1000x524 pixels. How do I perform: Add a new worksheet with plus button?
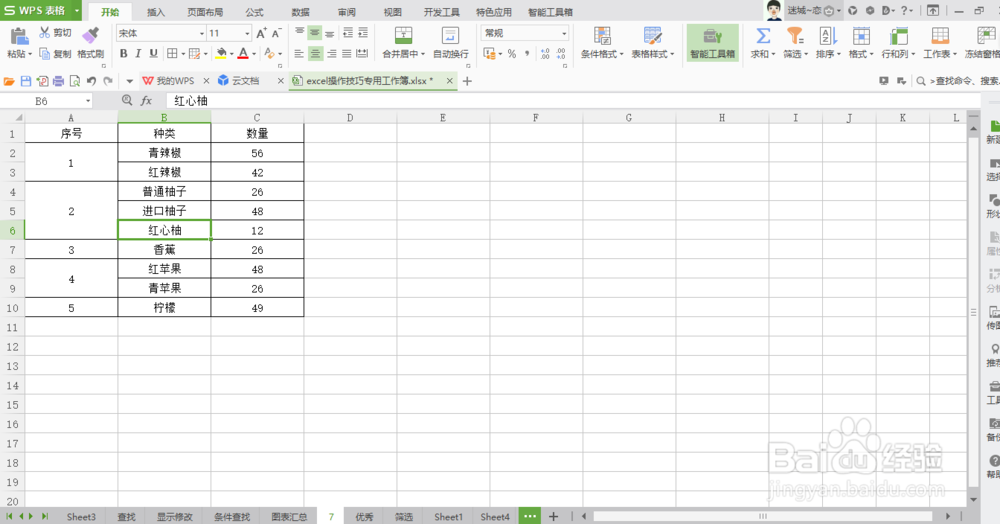[554, 516]
